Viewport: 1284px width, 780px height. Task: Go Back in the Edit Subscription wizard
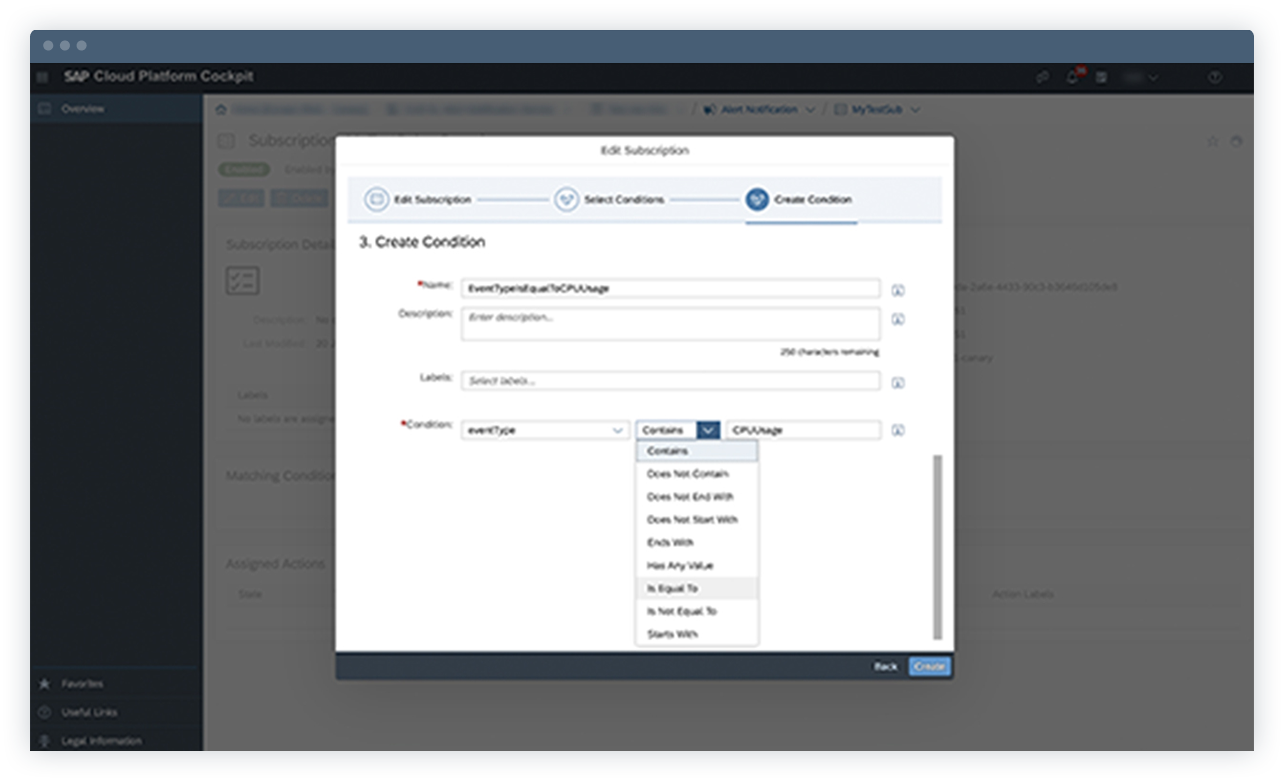point(887,665)
